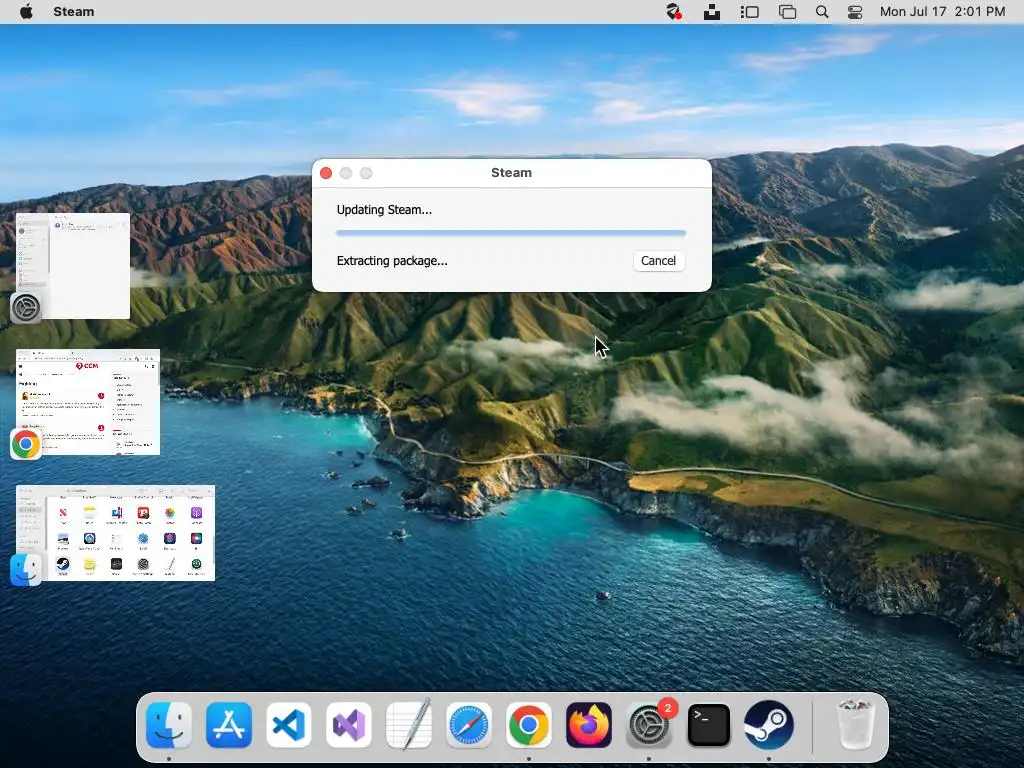The height and width of the screenshot is (768, 1024).
Task: Open System Preferences with badge in Dock
Action: (649, 725)
